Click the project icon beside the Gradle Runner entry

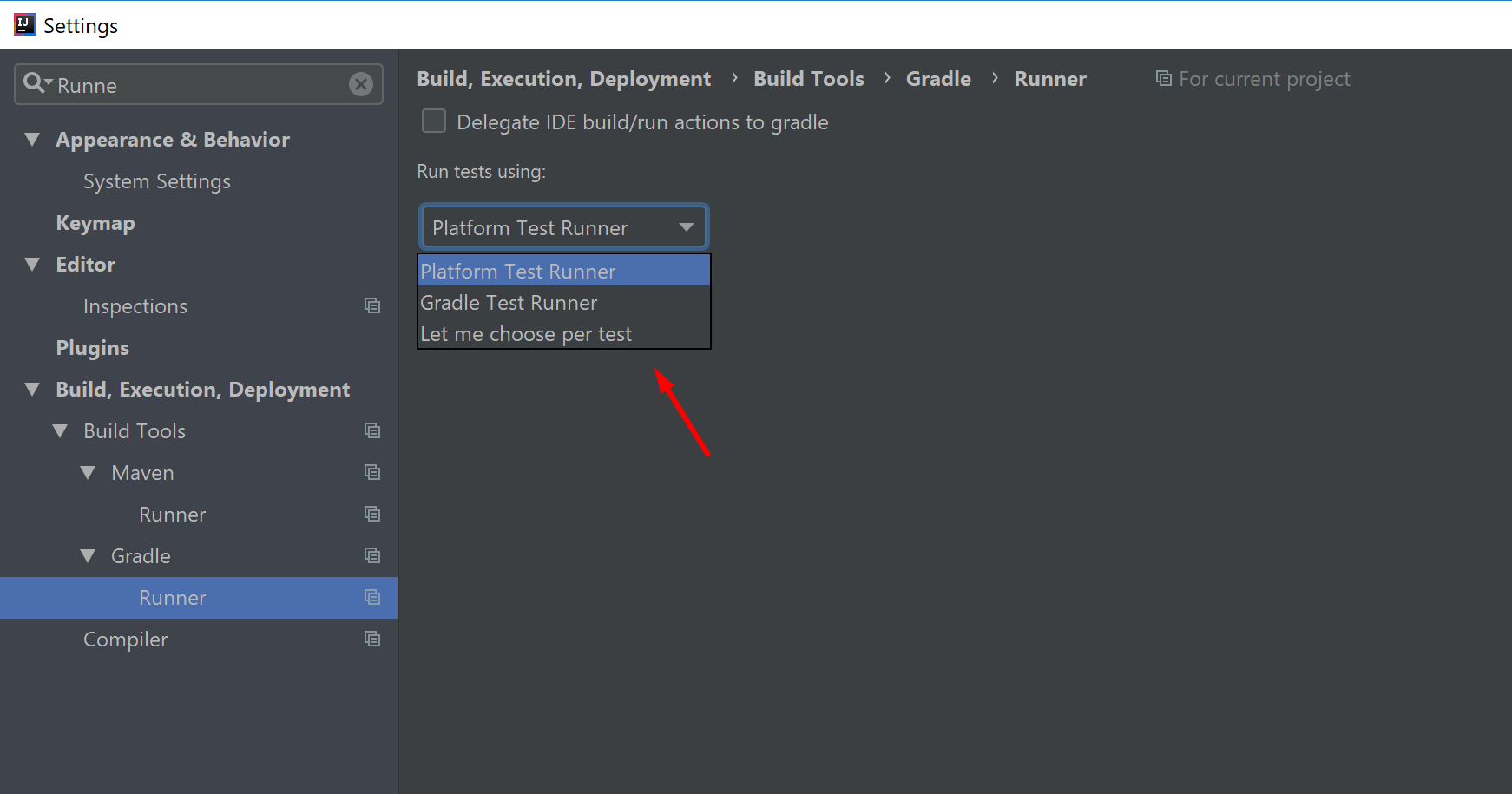tap(372, 597)
